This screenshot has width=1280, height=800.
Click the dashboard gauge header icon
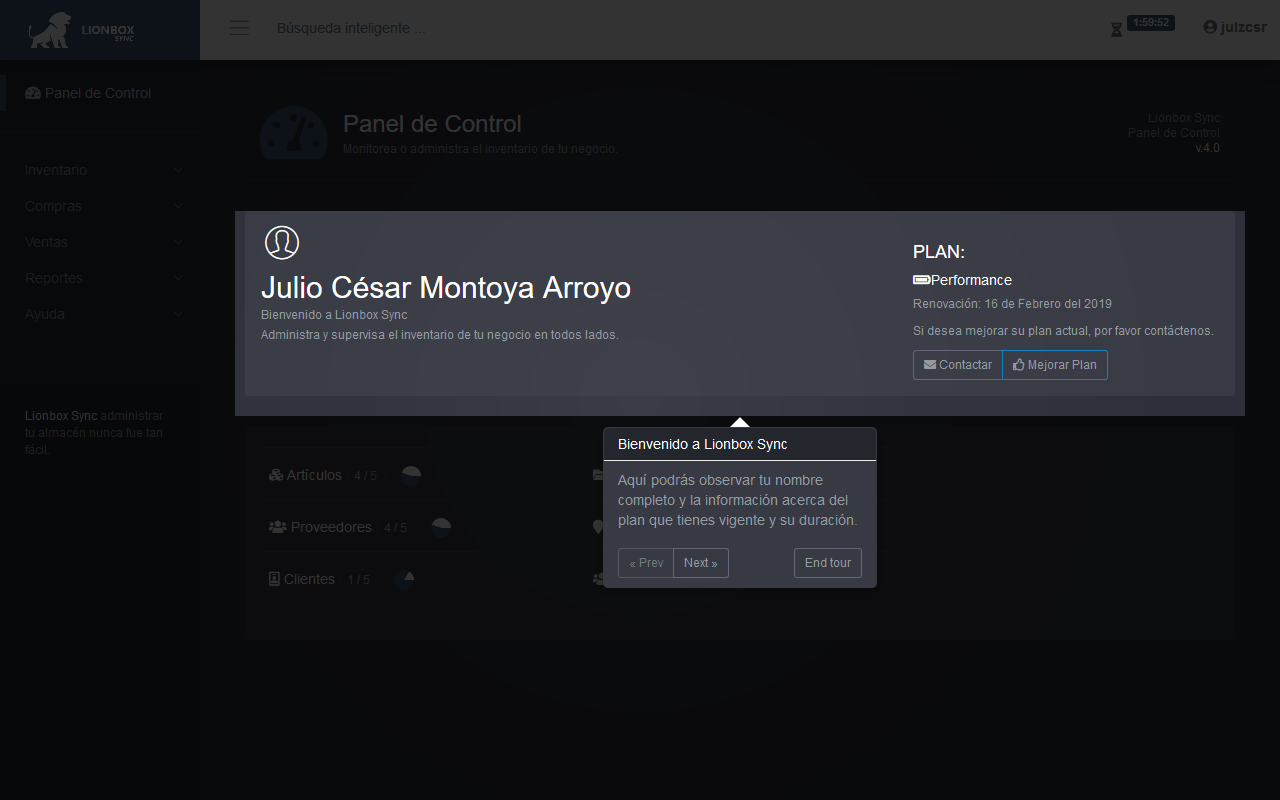click(293, 134)
